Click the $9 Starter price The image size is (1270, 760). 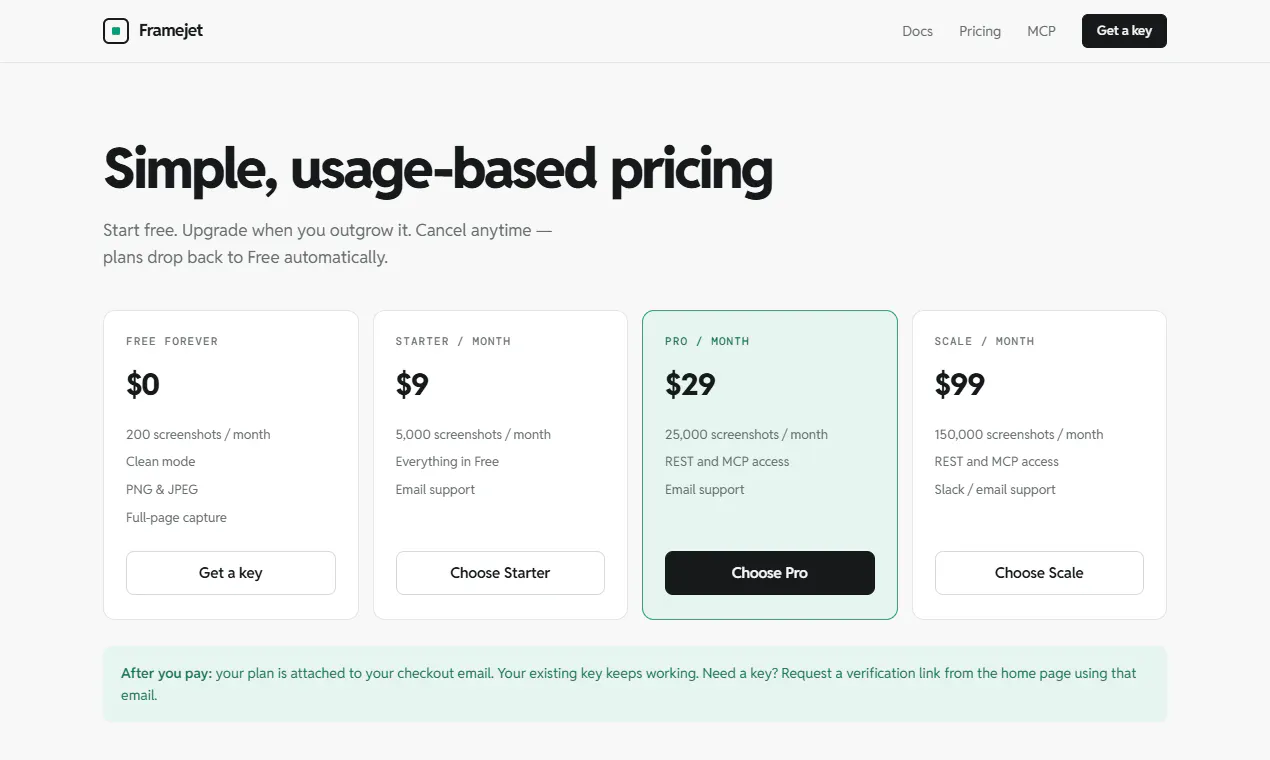(x=412, y=384)
